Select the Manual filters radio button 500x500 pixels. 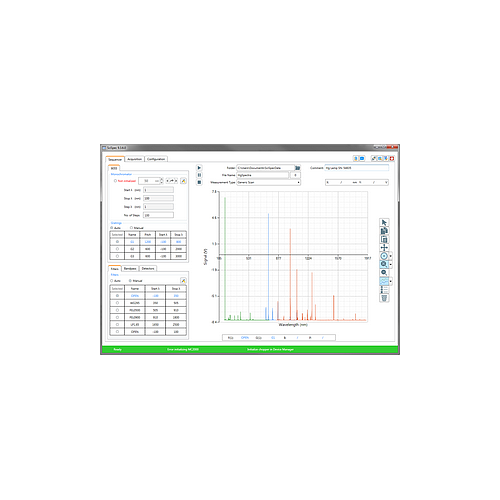click(130, 281)
